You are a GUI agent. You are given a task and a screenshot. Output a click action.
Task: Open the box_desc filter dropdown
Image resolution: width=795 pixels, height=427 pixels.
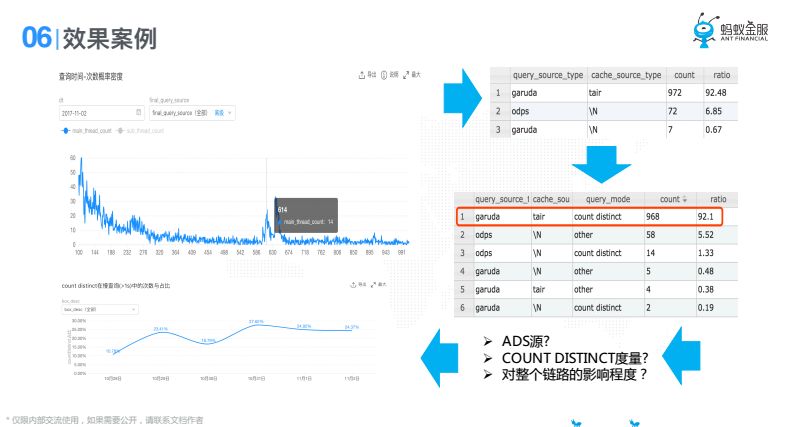[100, 309]
